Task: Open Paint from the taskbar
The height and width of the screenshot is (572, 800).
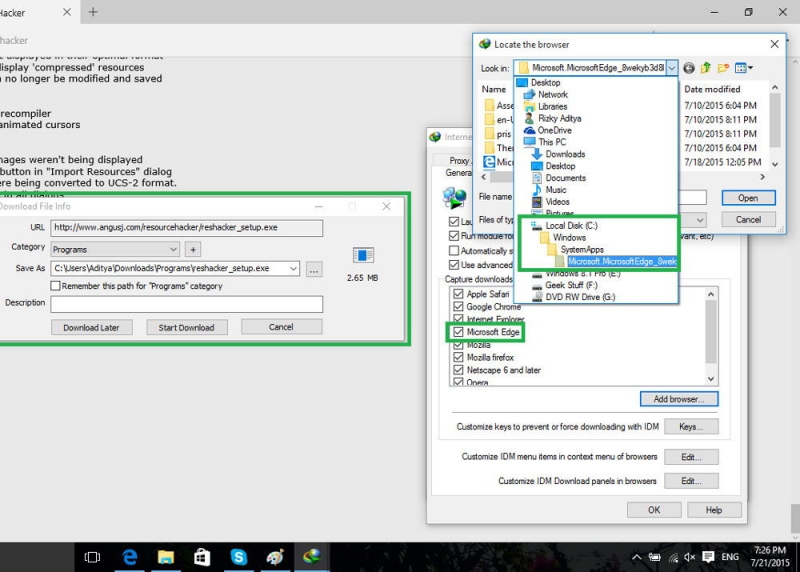Action: pyautogui.click(x=275, y=557)
